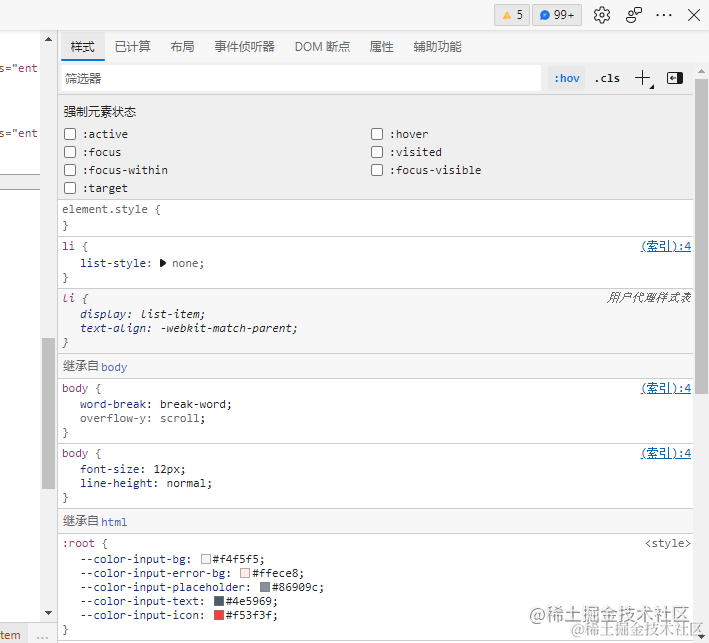Switch to the 样式 tab

click(x=83, y=47)
